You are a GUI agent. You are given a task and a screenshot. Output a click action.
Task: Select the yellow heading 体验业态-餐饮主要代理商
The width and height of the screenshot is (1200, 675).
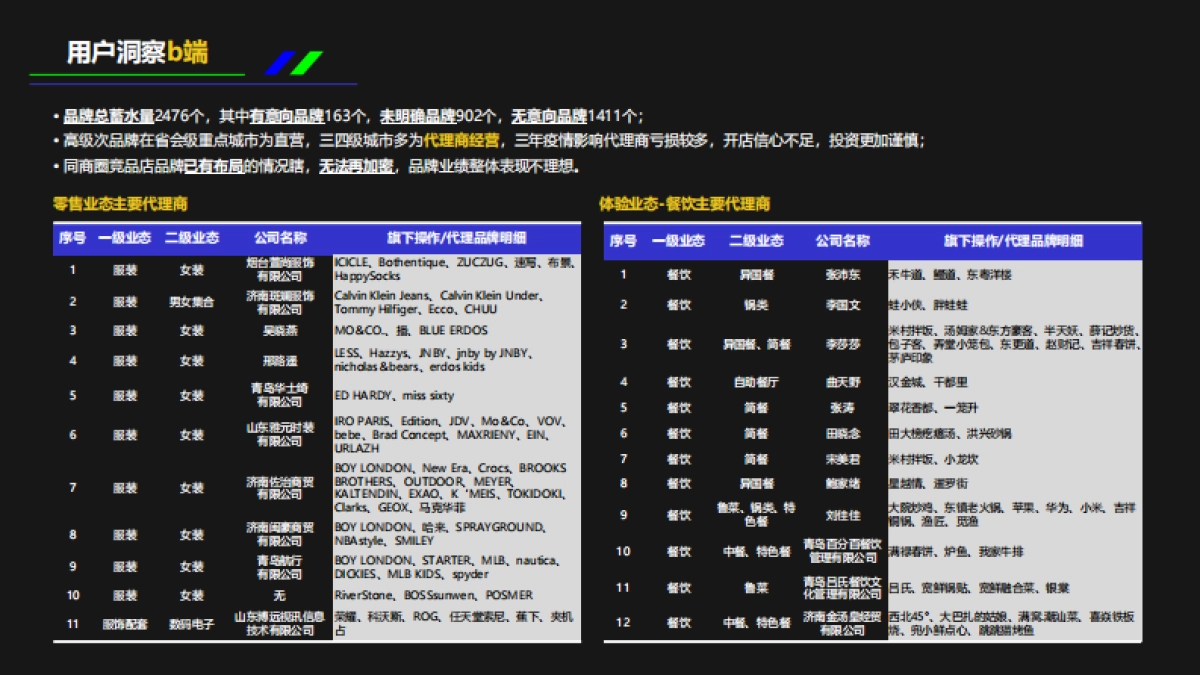[688, 203]
